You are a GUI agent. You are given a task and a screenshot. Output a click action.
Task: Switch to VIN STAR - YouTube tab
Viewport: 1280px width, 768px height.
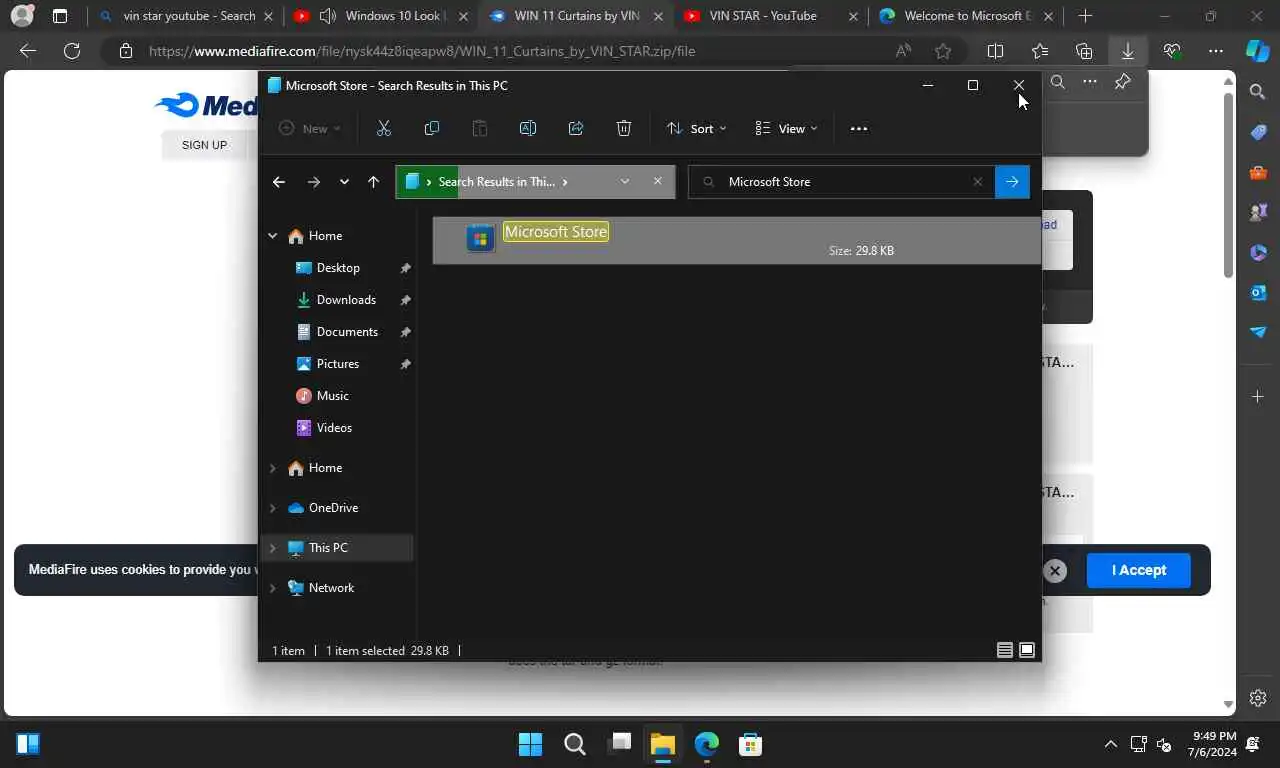770,16
